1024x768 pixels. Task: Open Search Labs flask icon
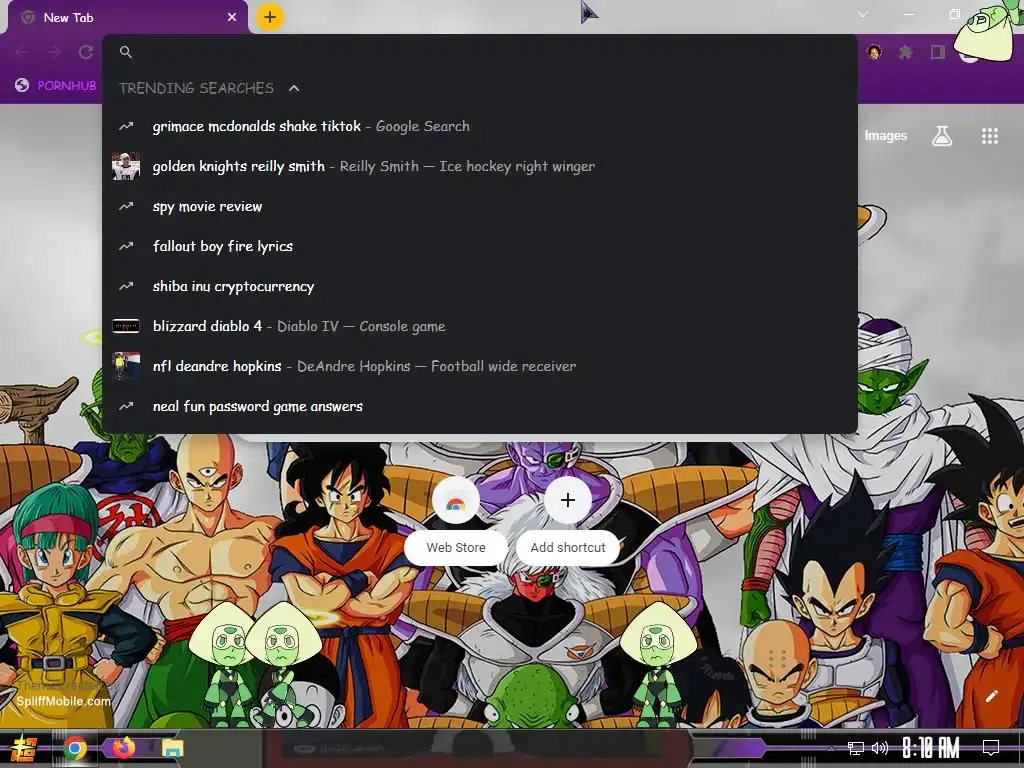[942, 136]
